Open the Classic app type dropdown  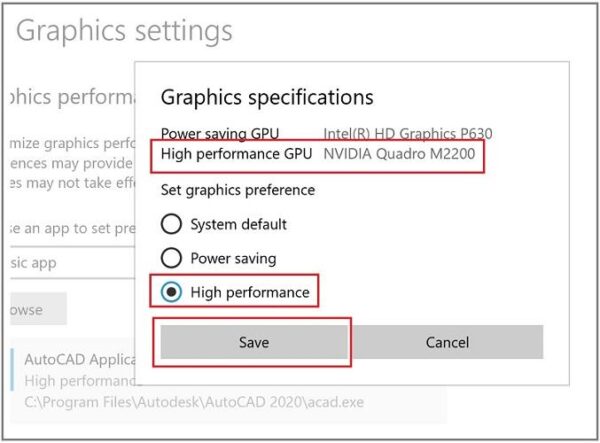(x=70, y=262)
